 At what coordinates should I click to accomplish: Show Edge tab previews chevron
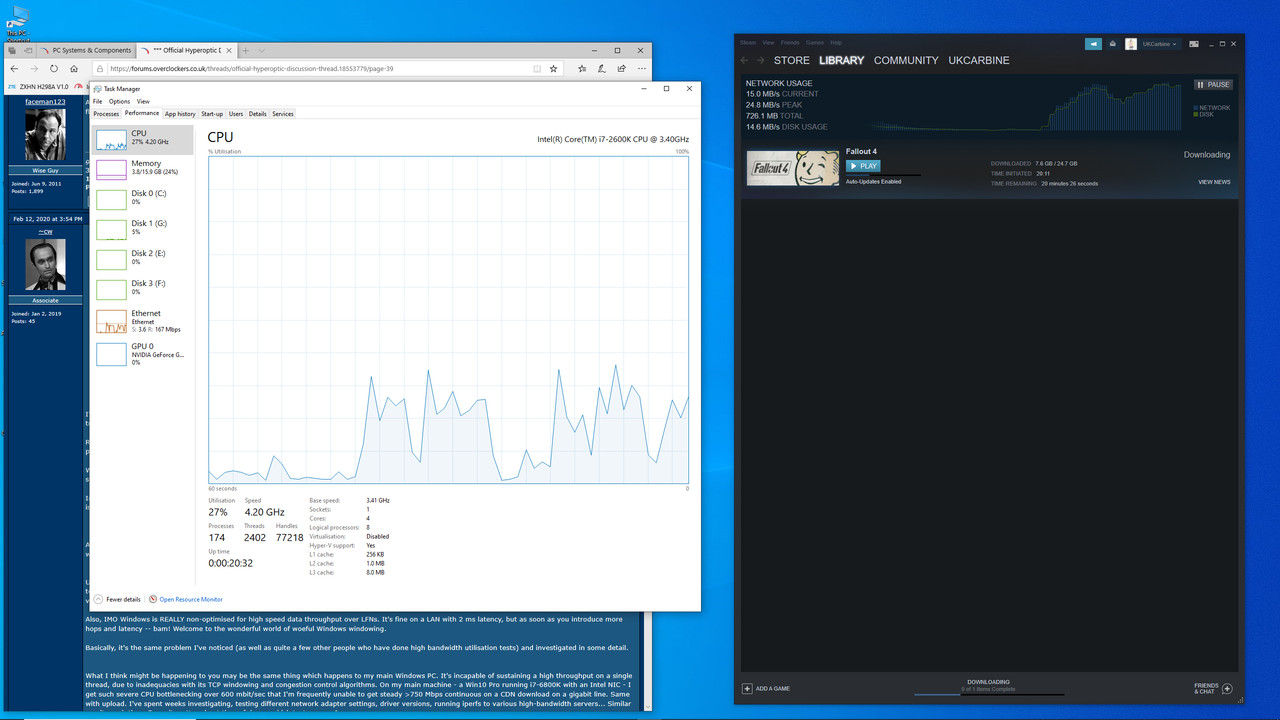[262, 50]
